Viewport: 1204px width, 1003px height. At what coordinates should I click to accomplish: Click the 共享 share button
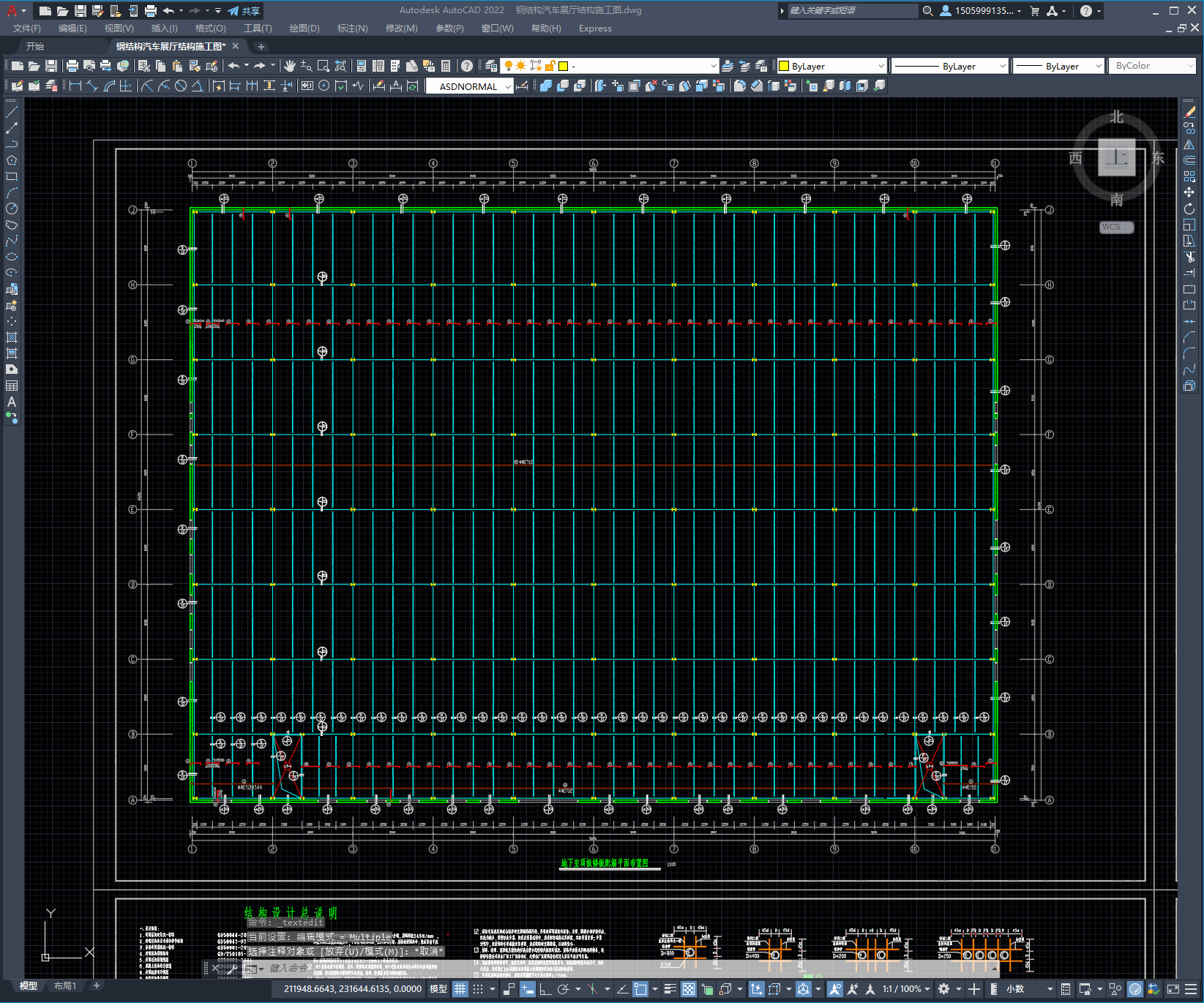pos(244,11)
